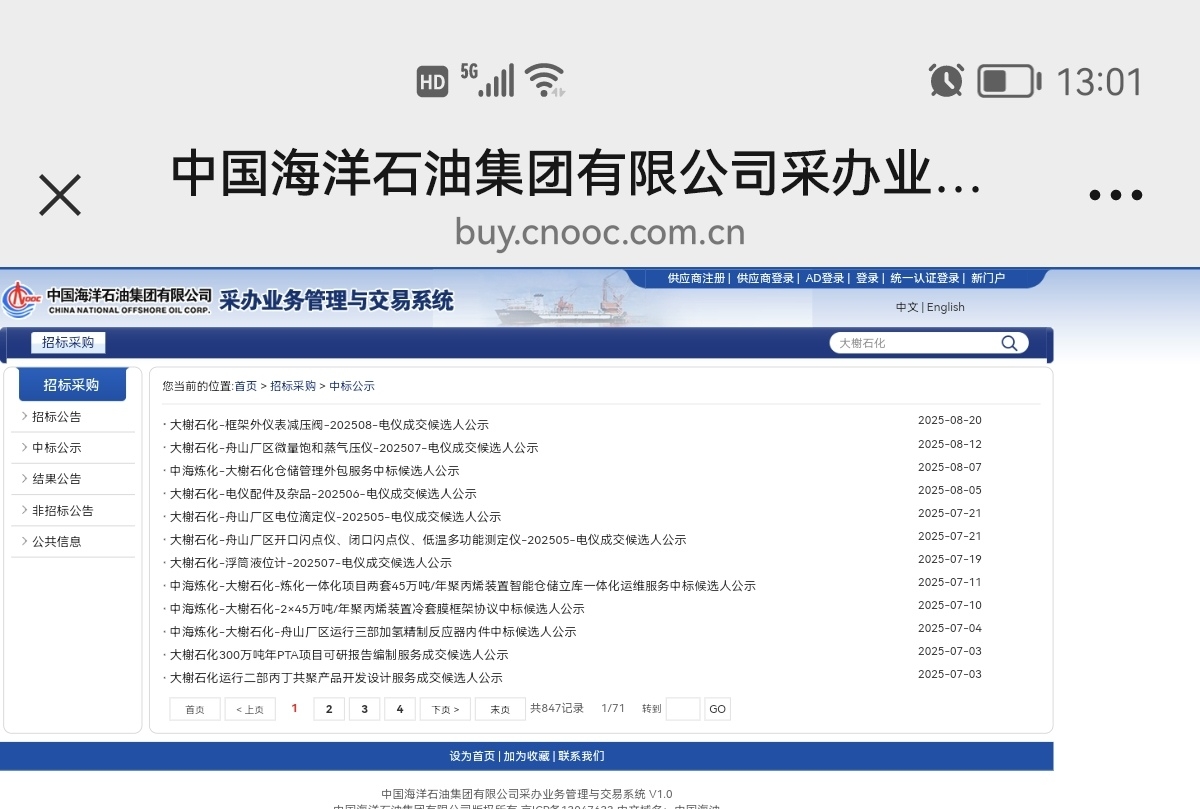Focus the 转到 page number input
The height and width of the screenshot is (809, 1200).
[x=683, y=709]
